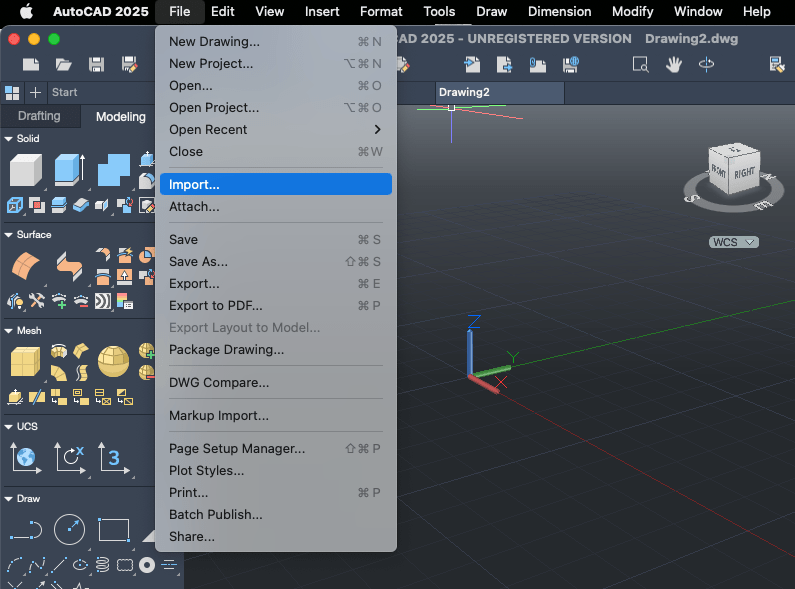Switch to the Drawing2 document tab
The width and height of the screenshot is (795, 589).
tap(480, 92)
